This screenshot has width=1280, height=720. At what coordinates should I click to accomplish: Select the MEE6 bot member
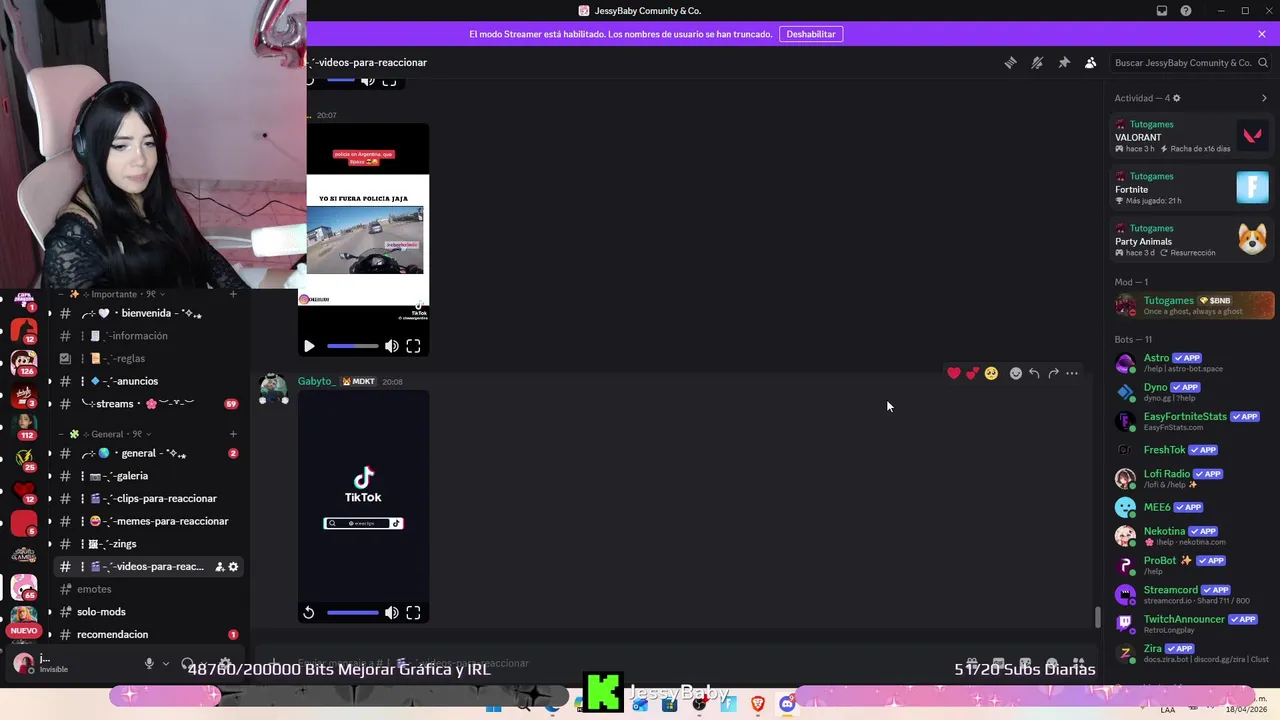pos(1192,507)
